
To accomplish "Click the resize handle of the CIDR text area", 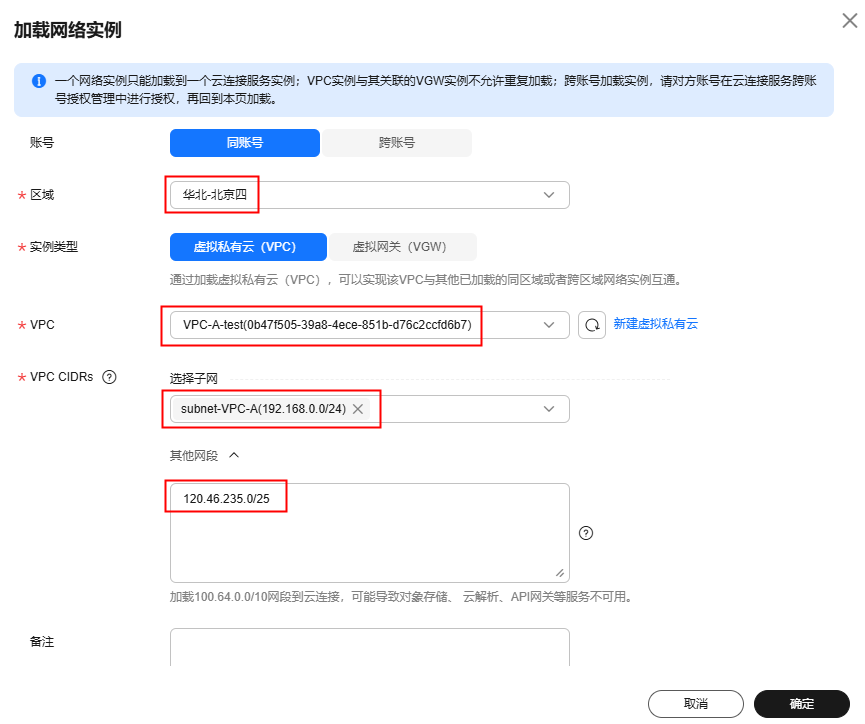I will [x=560, y=573].
